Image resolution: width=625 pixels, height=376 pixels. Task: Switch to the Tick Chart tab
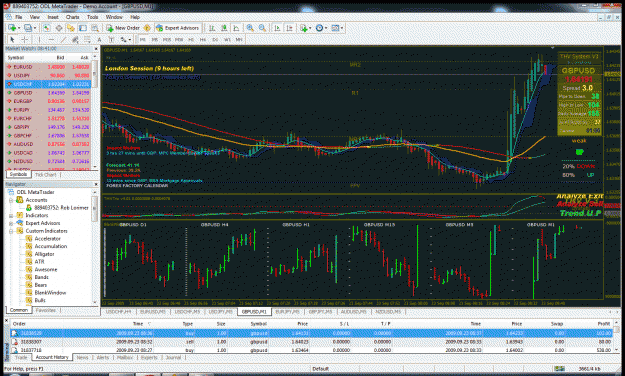click(x=45, y=175)
